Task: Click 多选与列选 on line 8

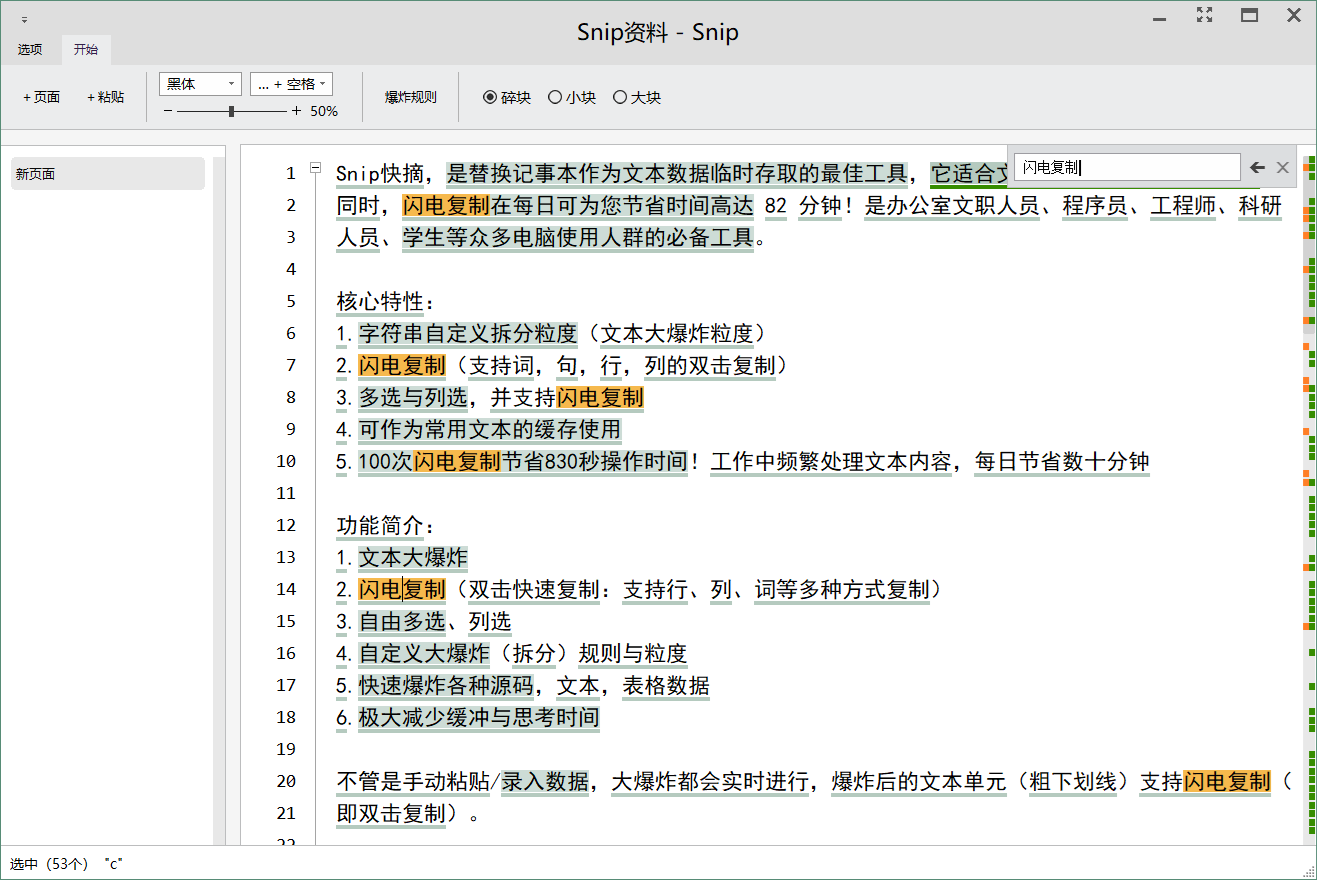Action: [x=413, y=397]
